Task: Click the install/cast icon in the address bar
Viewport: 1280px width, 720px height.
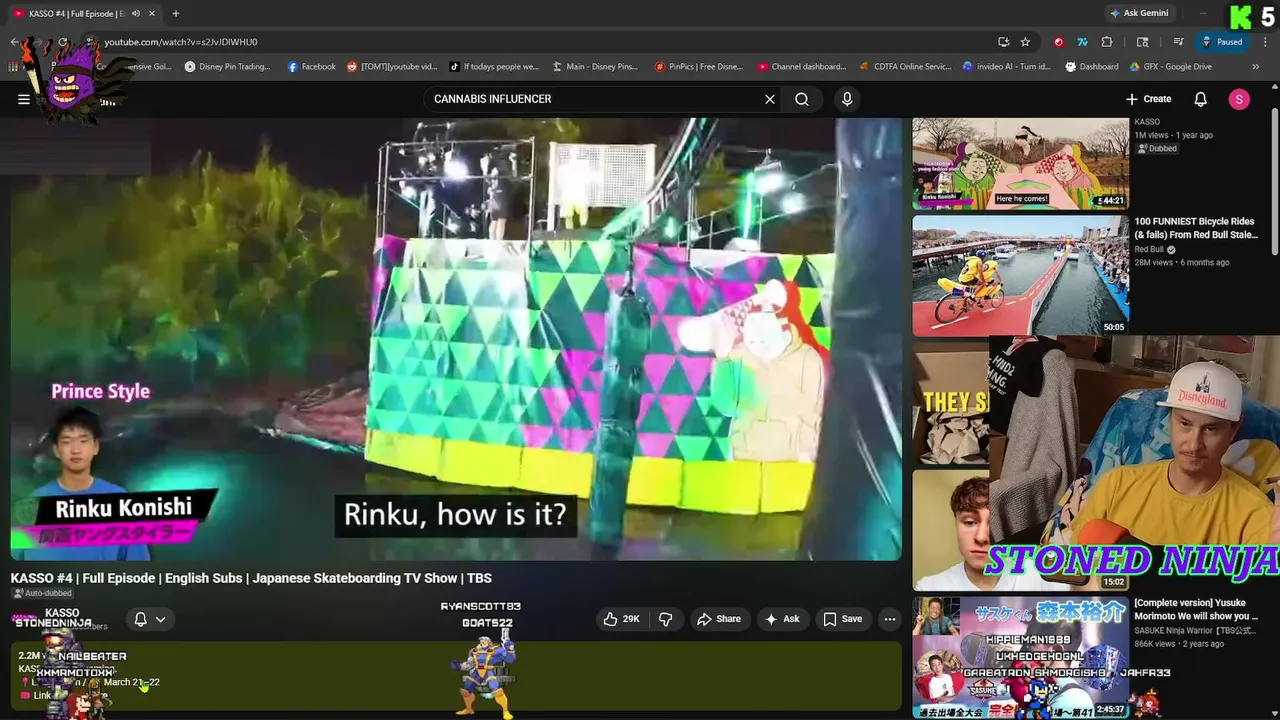Action: tap(1003, 42)
